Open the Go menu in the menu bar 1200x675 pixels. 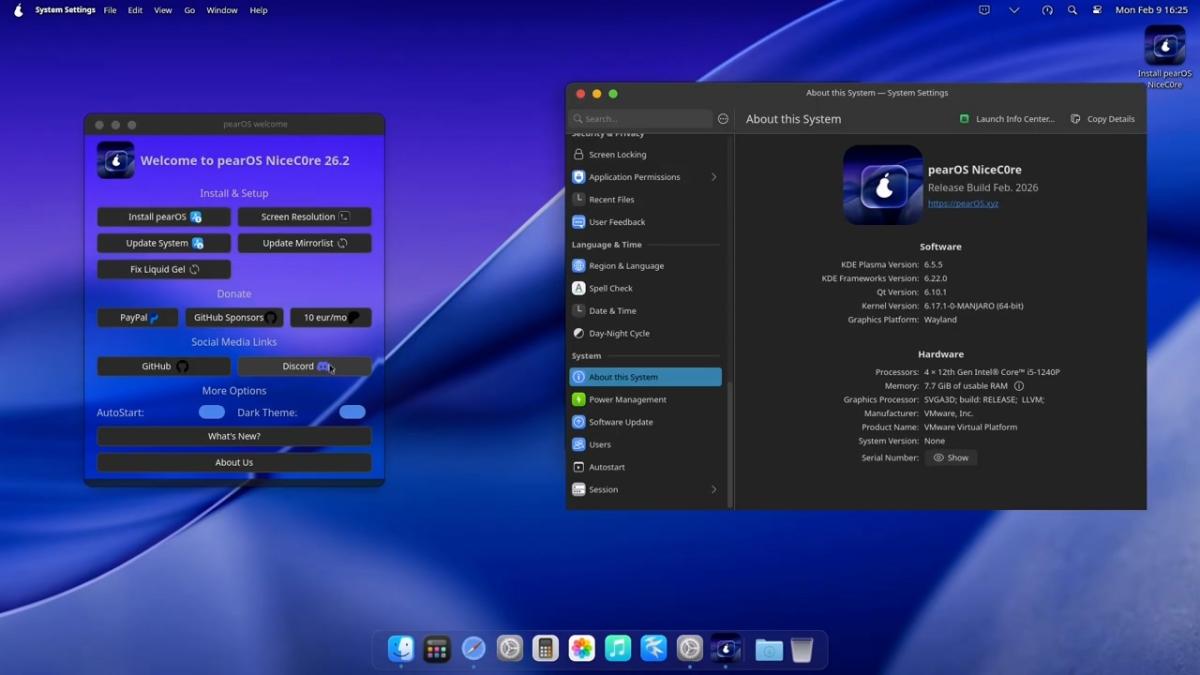click(x=189, y=10)
